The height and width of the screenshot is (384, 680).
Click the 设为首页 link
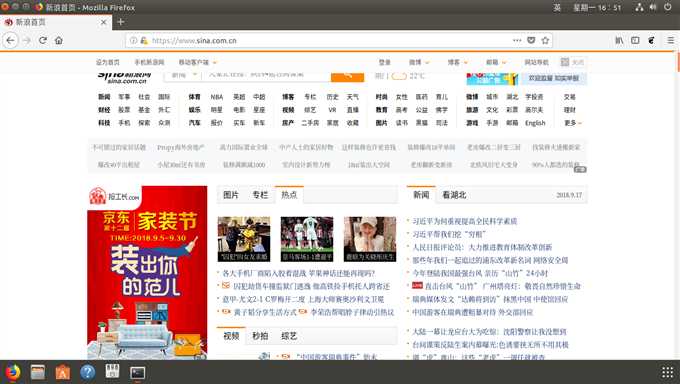[x=108, y=62]
